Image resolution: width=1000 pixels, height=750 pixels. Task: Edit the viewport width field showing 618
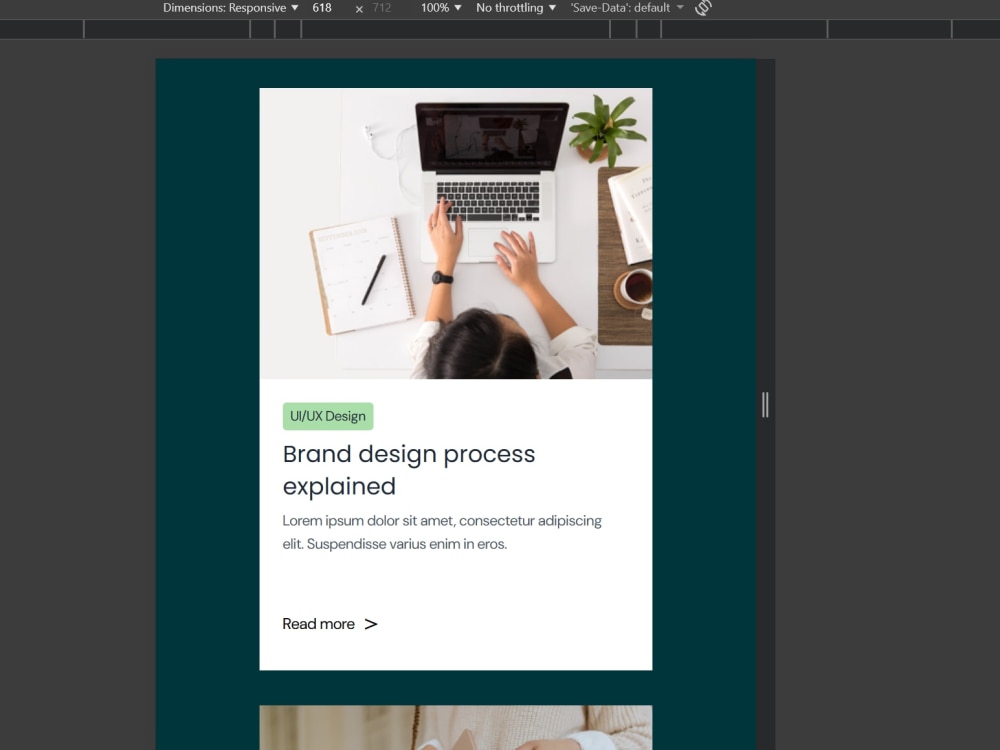pyautogui.click(x=322, y=8)
